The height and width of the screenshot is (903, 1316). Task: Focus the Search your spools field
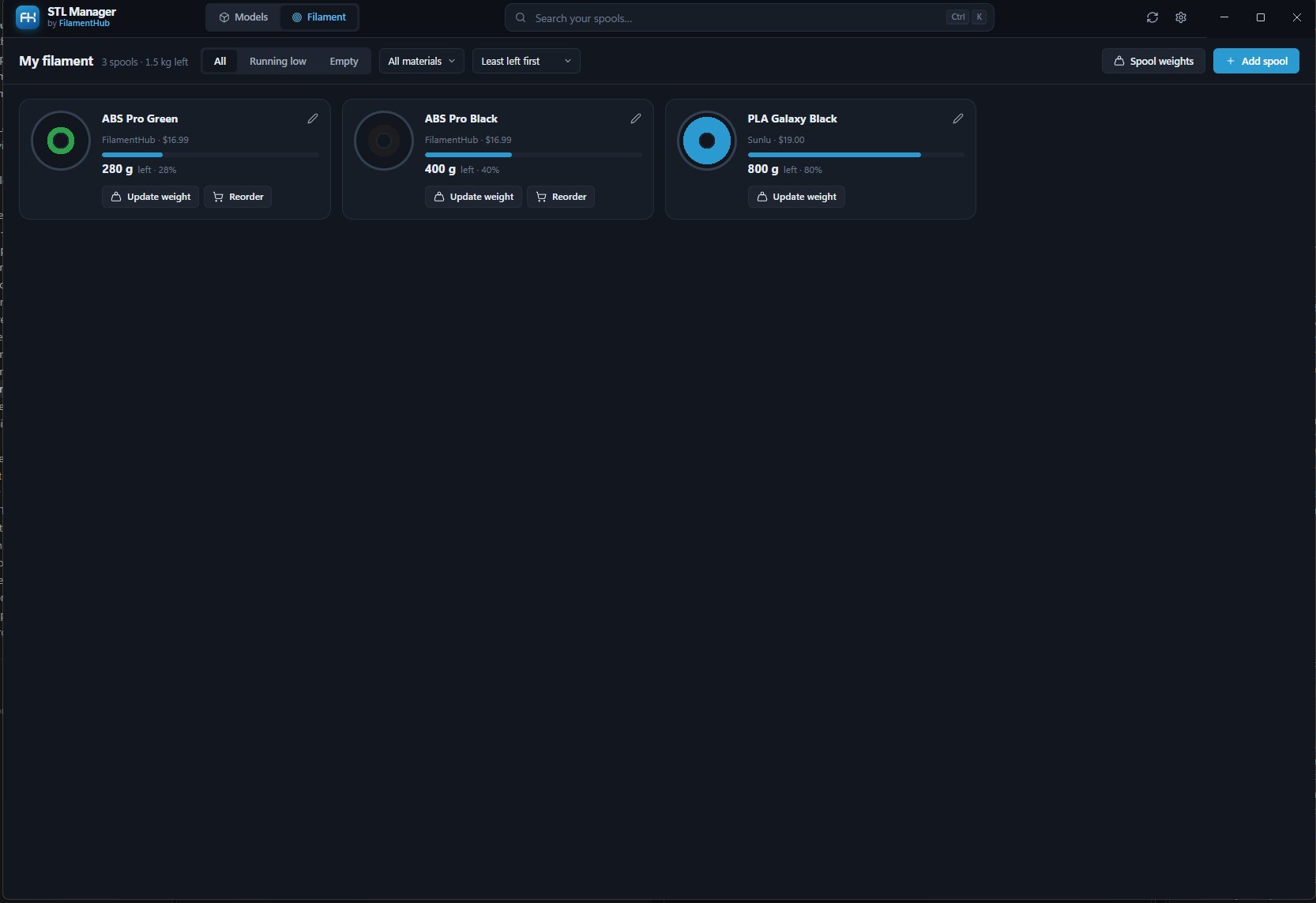(749, 17)
